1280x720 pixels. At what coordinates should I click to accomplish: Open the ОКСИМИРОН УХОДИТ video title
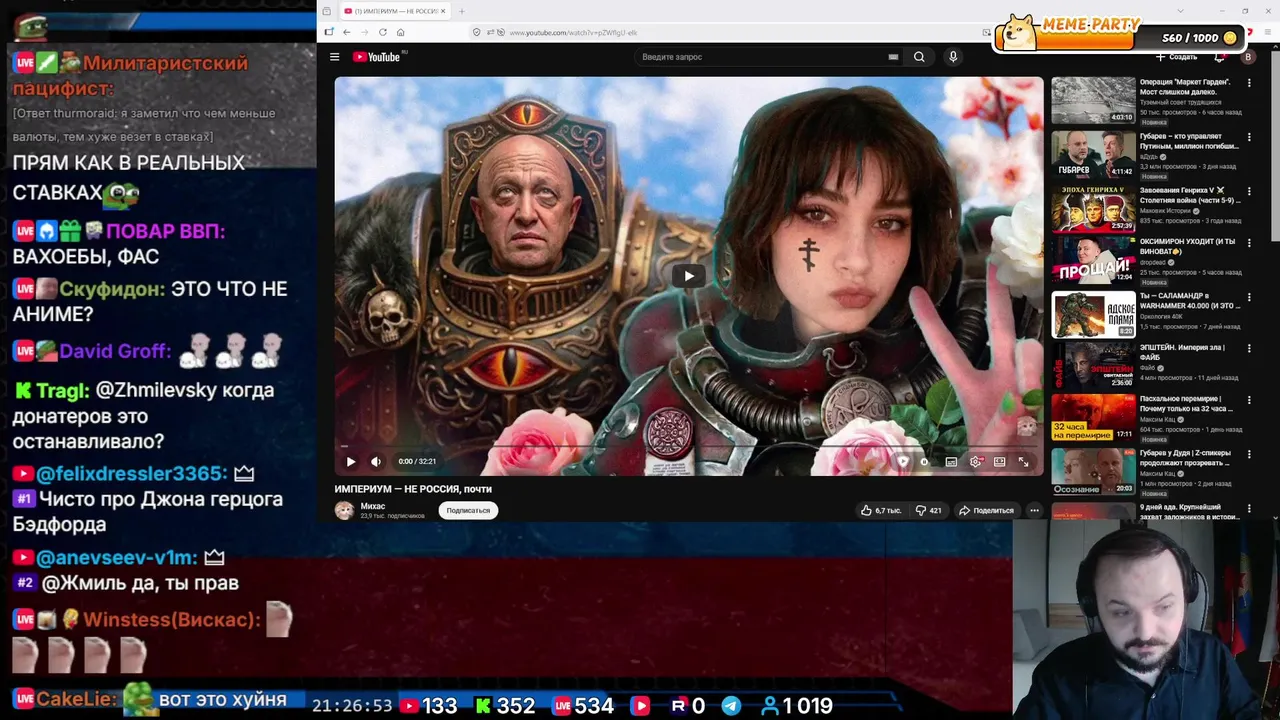coord(1187,246)
